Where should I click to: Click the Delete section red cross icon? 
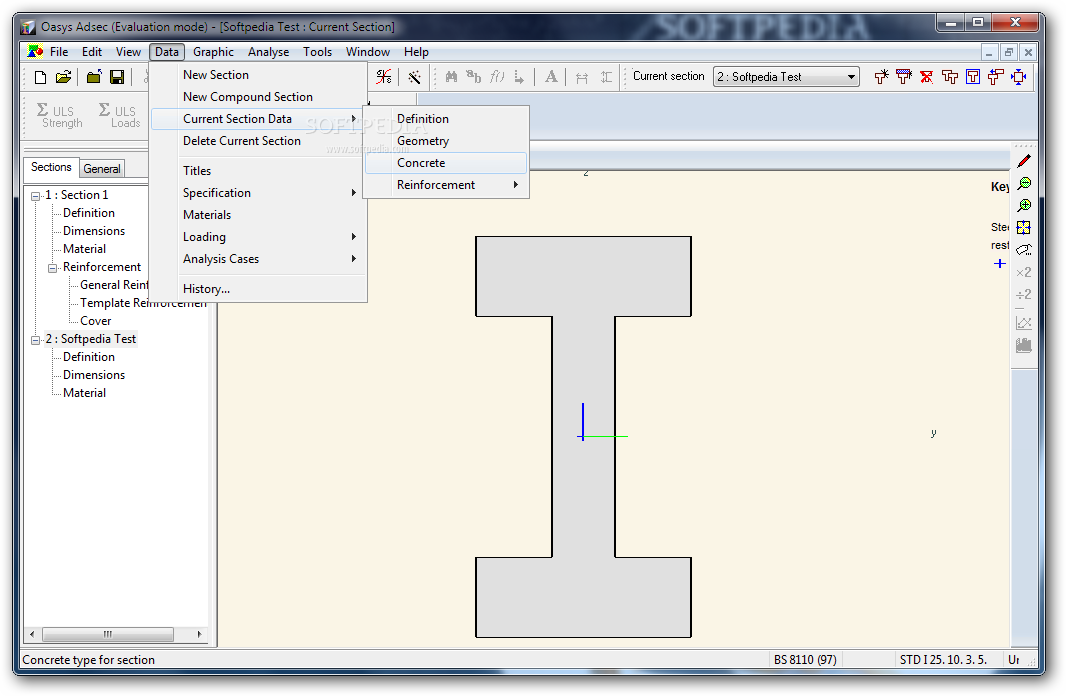927,77
